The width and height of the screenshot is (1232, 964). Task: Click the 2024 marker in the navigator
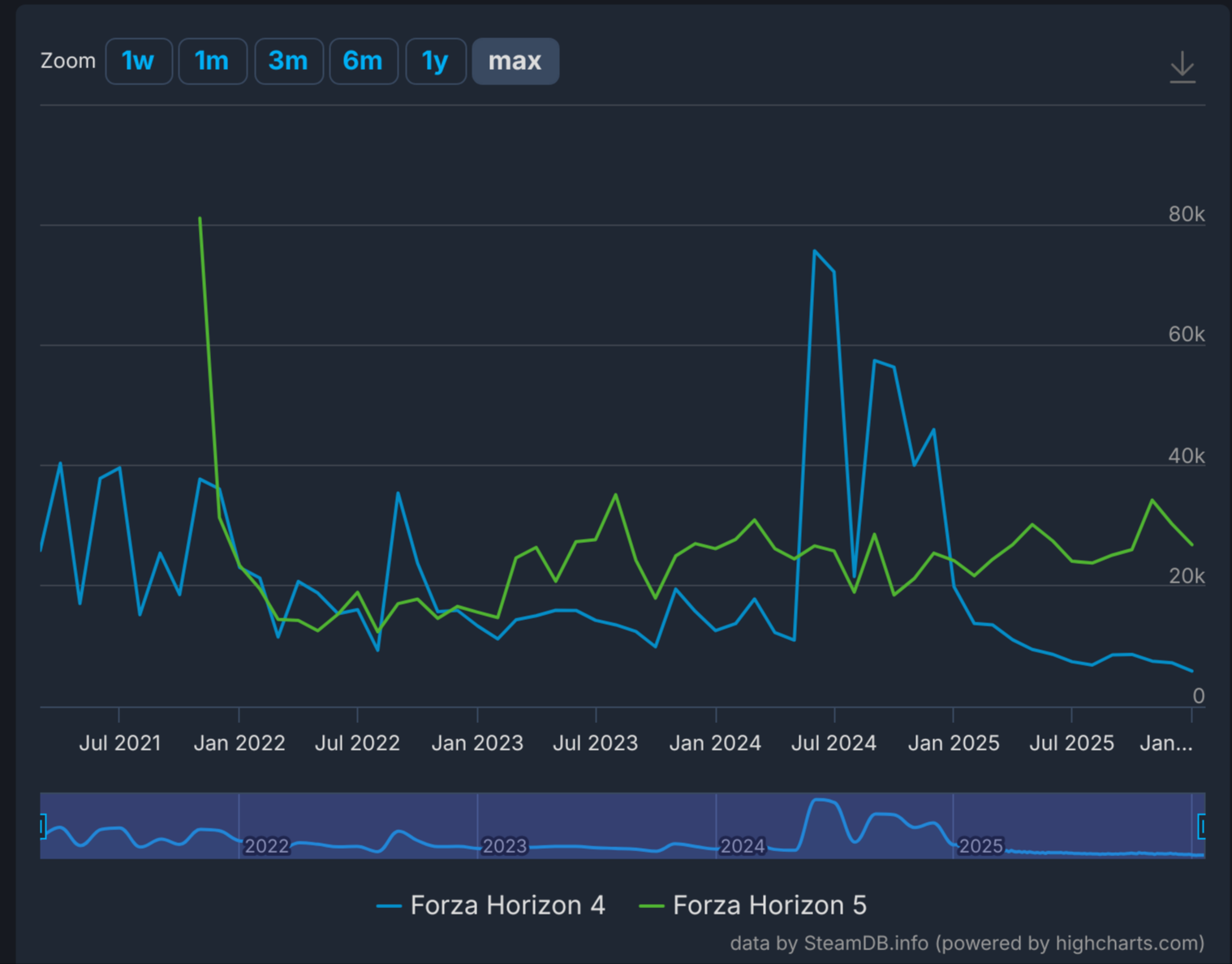(743, 846)
